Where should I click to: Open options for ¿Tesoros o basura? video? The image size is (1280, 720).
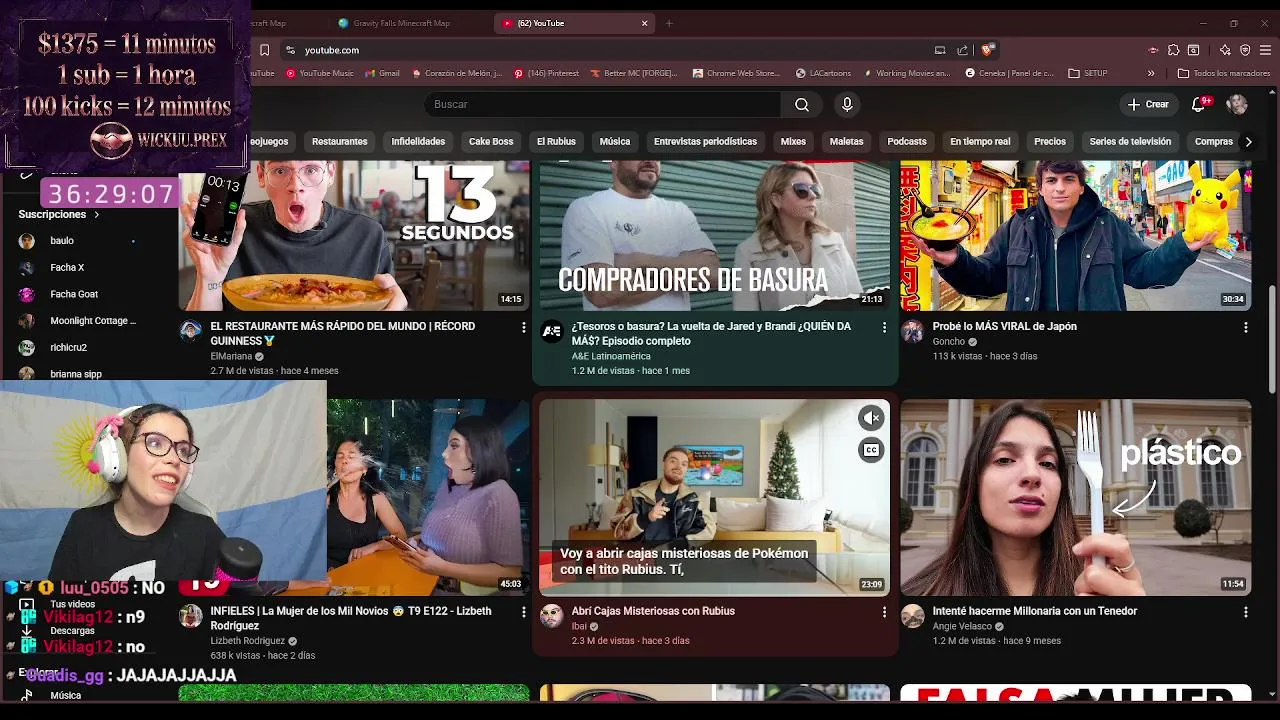pyautogui.click(x=884, y=327)
